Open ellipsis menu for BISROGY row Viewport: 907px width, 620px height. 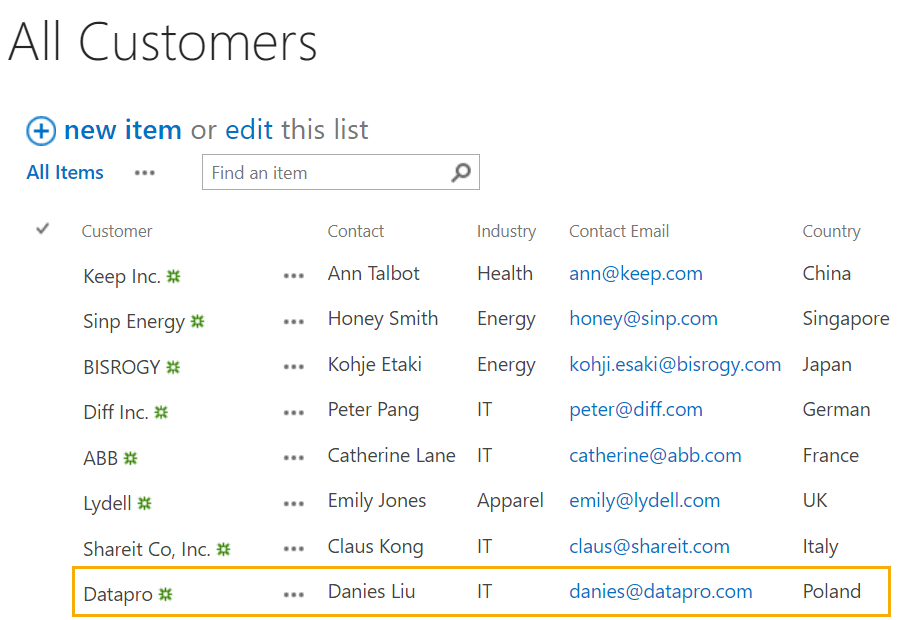294,367
